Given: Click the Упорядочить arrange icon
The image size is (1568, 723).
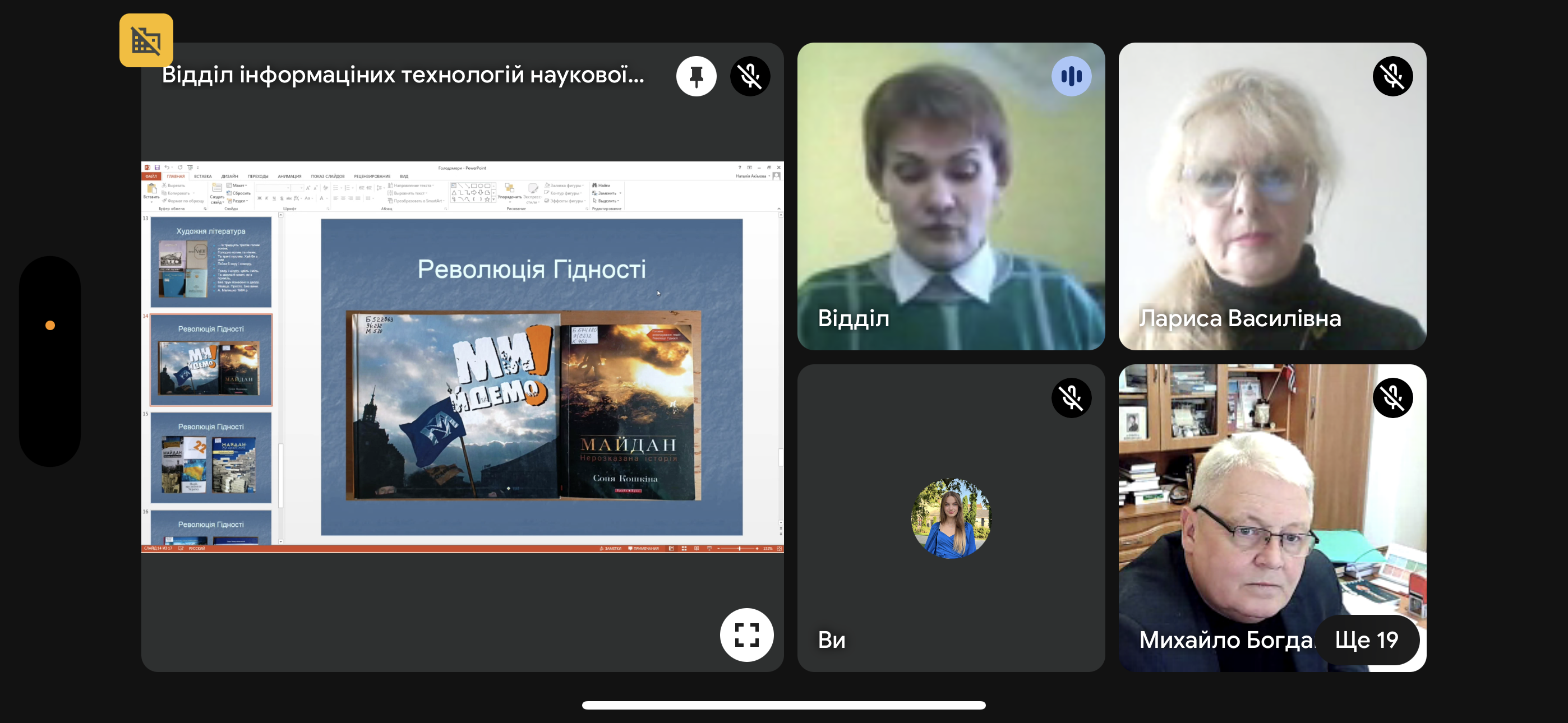Looking at the screenshot, I should 509,190.
